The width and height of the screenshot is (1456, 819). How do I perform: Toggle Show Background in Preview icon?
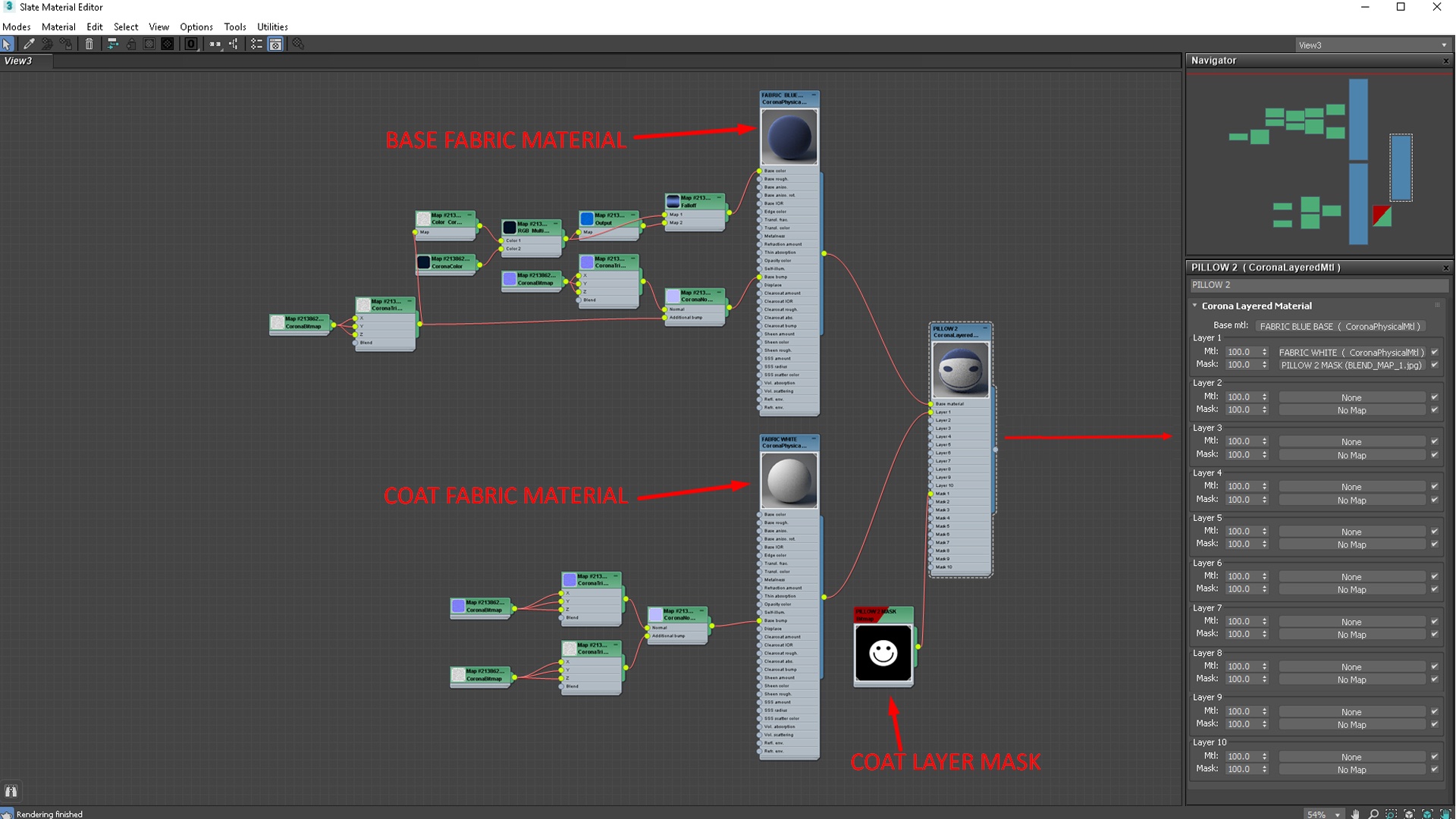click(168, 44)
